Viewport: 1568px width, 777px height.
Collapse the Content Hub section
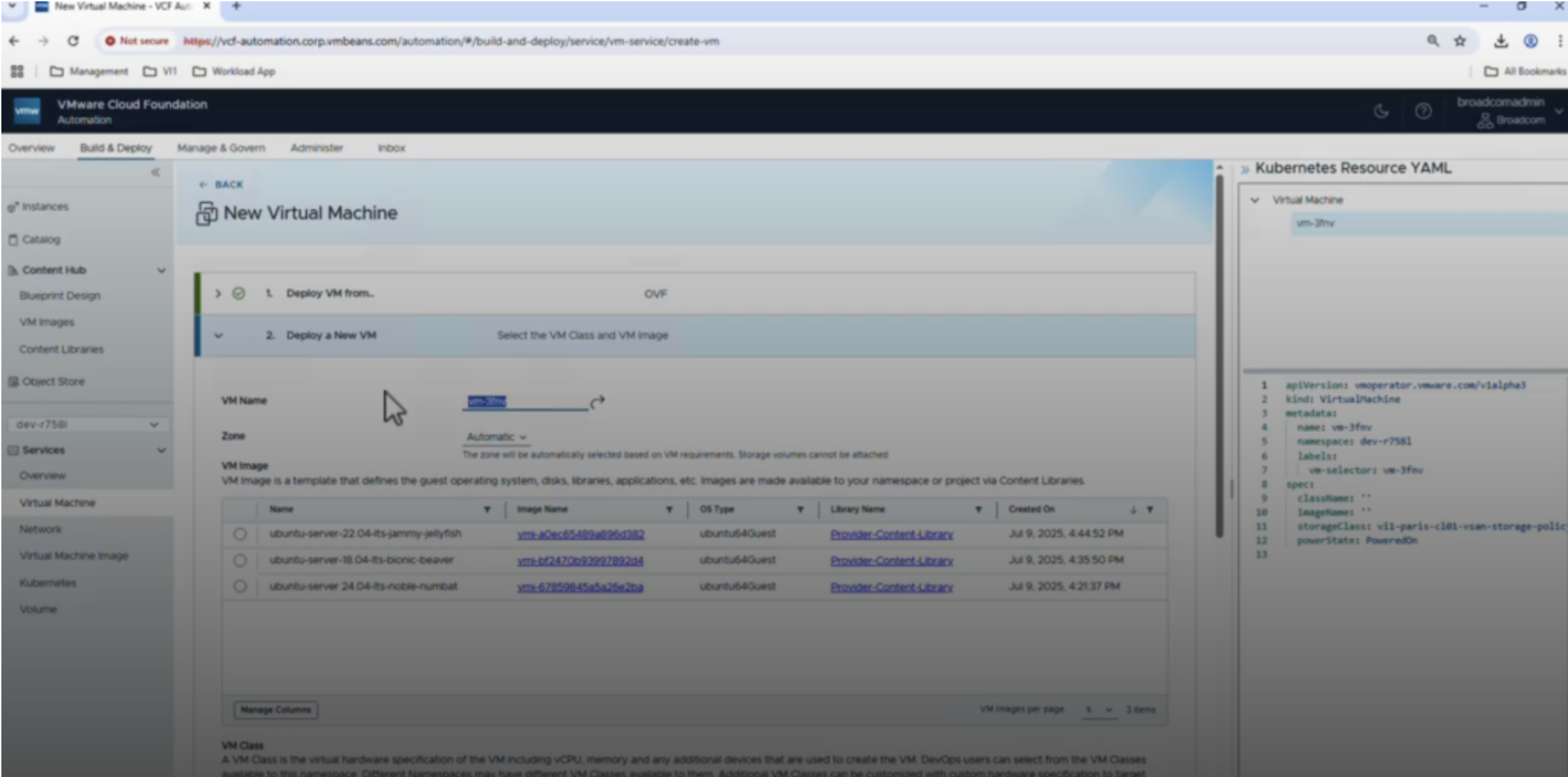pos(161,270)
